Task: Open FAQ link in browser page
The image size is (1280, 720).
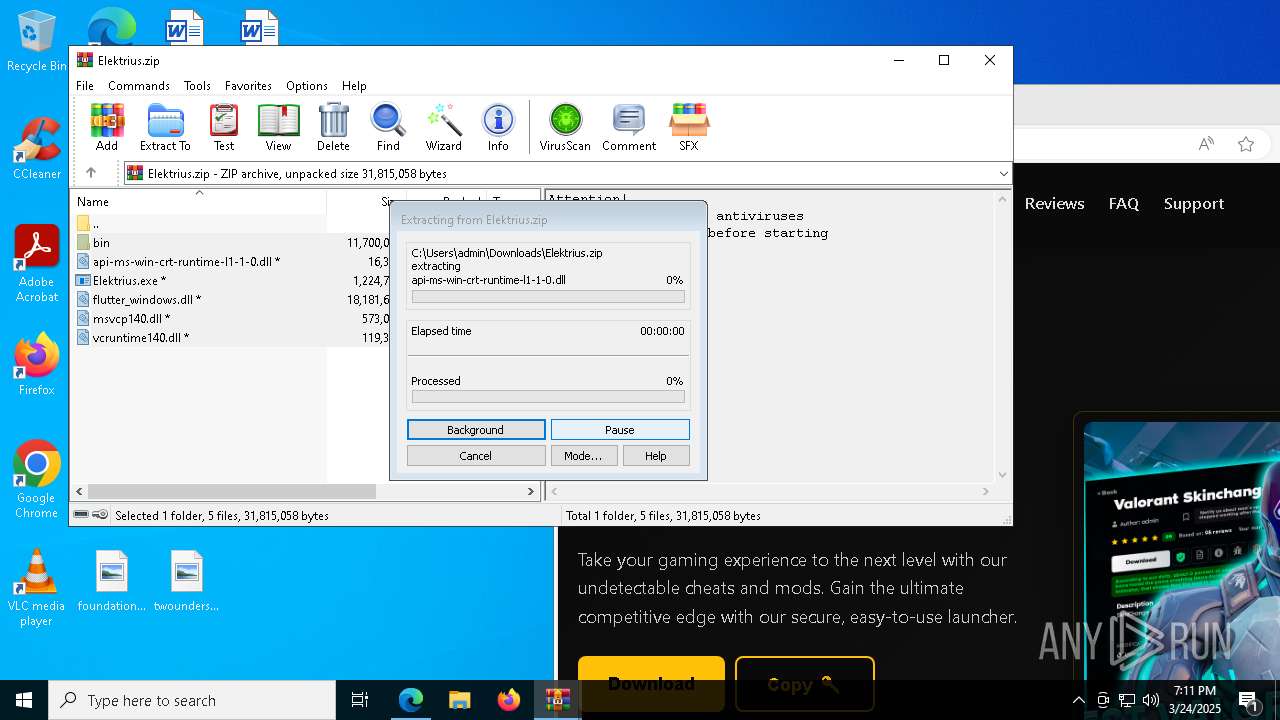Action: point(1124,203)
